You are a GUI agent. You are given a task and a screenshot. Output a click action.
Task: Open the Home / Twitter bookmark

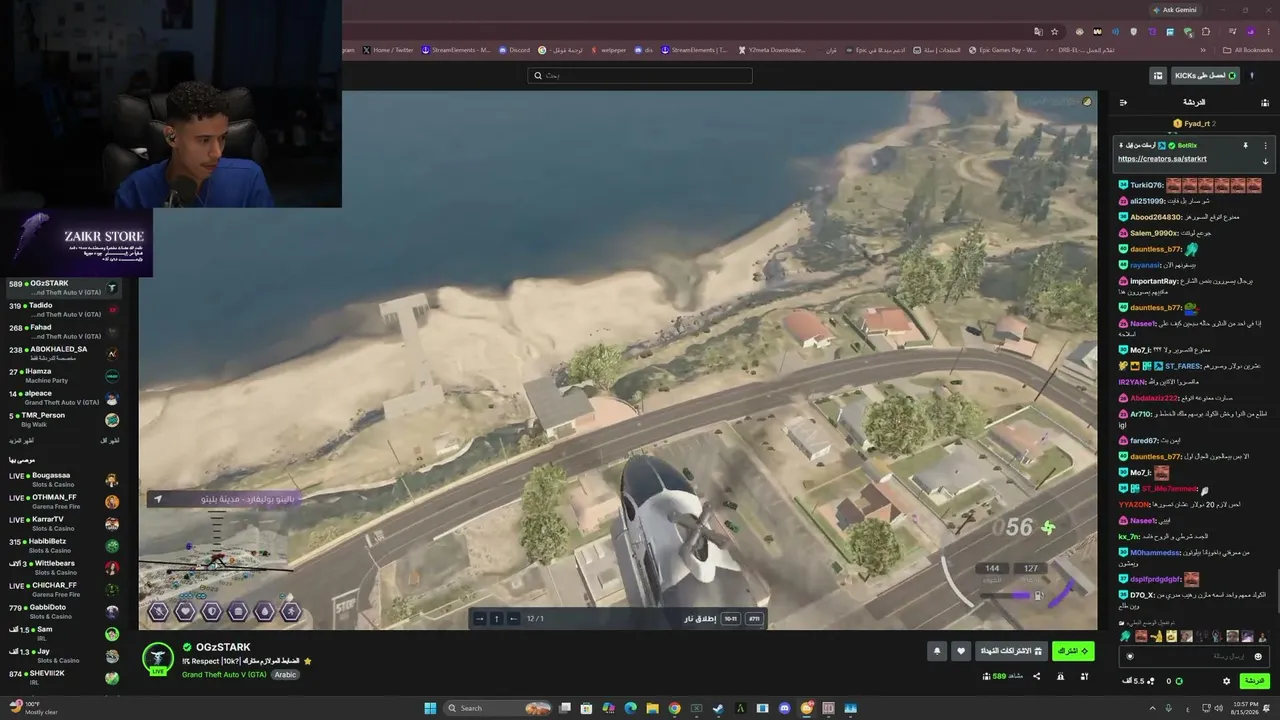click(x=388, y=50)
